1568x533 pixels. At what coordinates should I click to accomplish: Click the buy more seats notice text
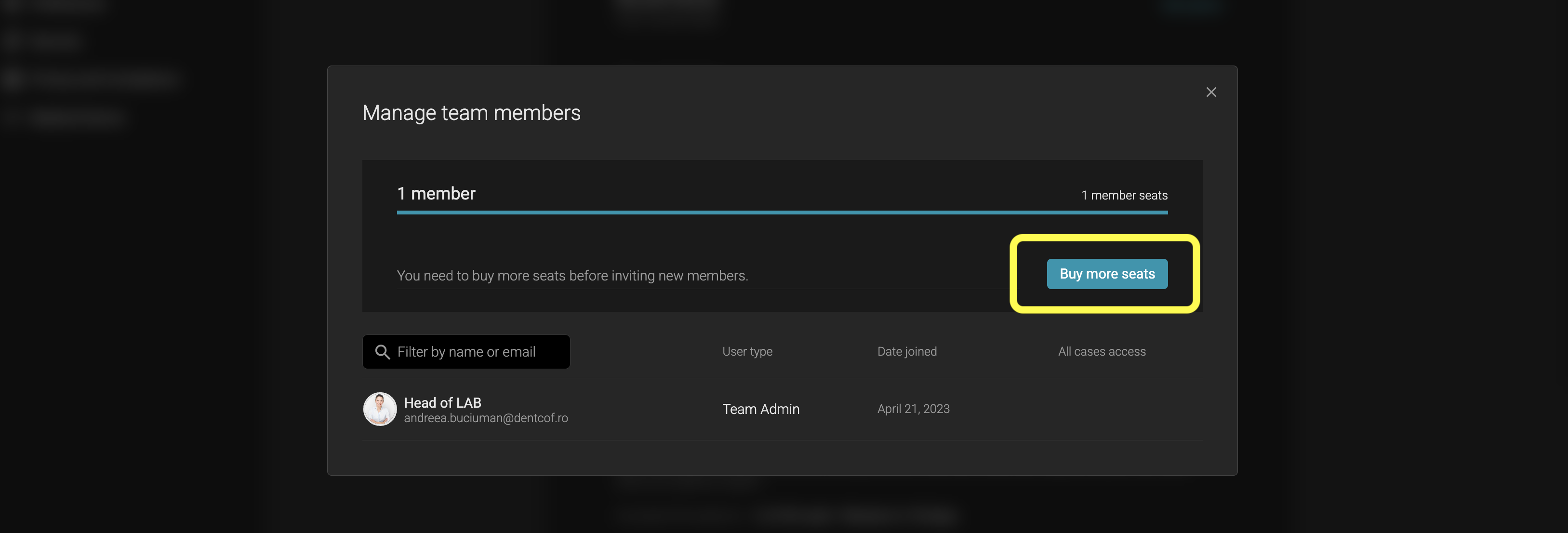point(572,276)
